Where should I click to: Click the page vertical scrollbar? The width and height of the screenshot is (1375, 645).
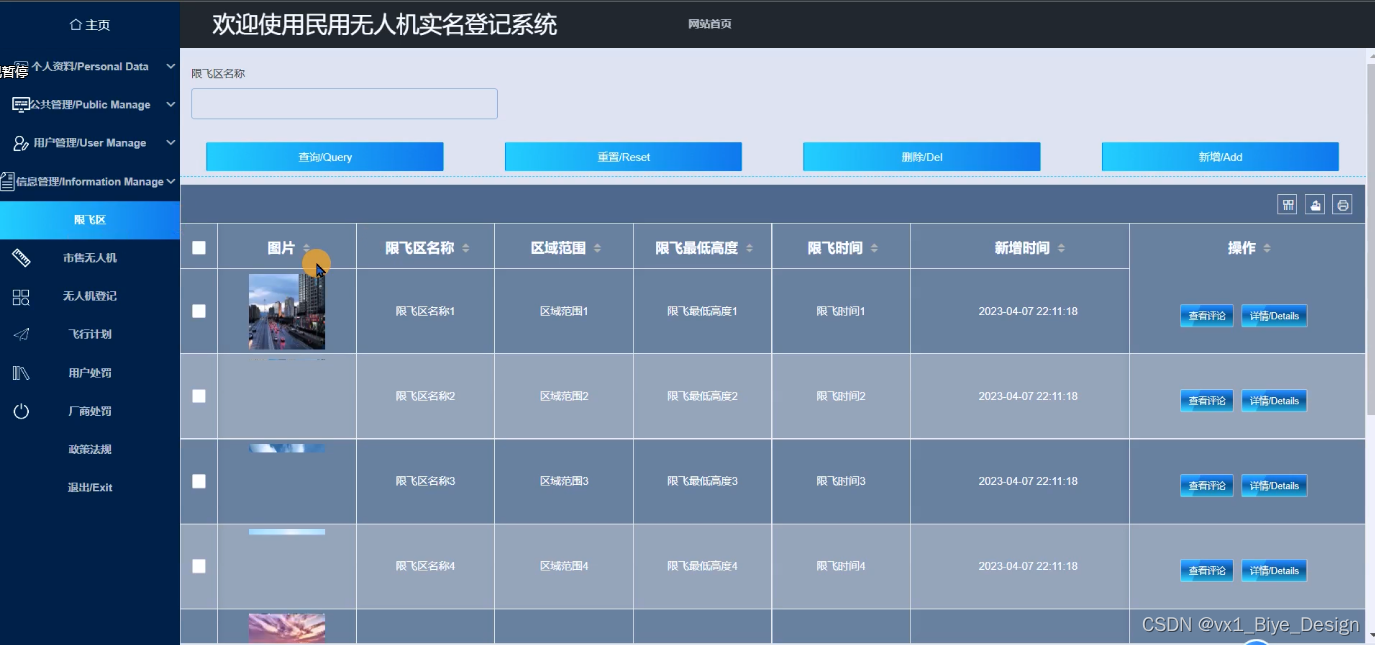tap(1370, 240)
